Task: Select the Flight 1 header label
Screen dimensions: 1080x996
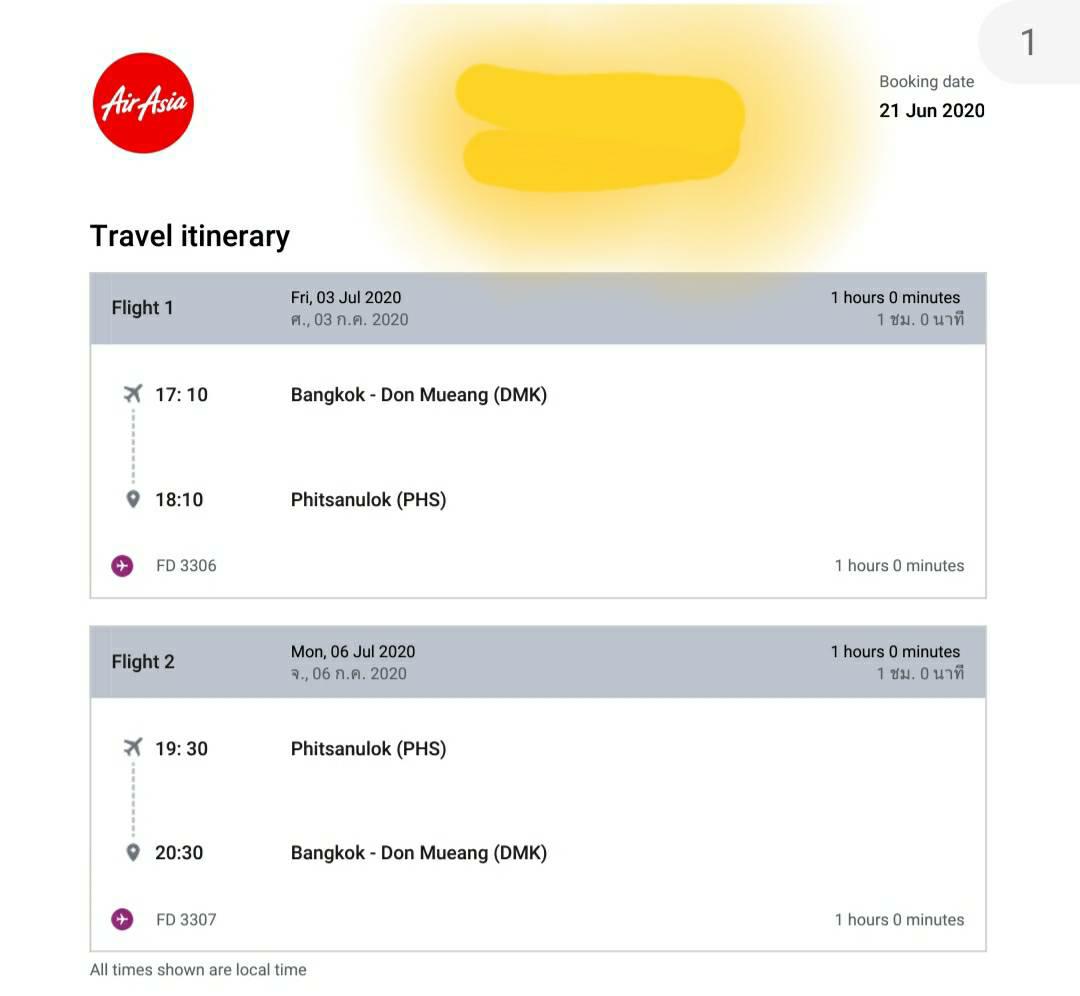Action: [x=142, y=307]
